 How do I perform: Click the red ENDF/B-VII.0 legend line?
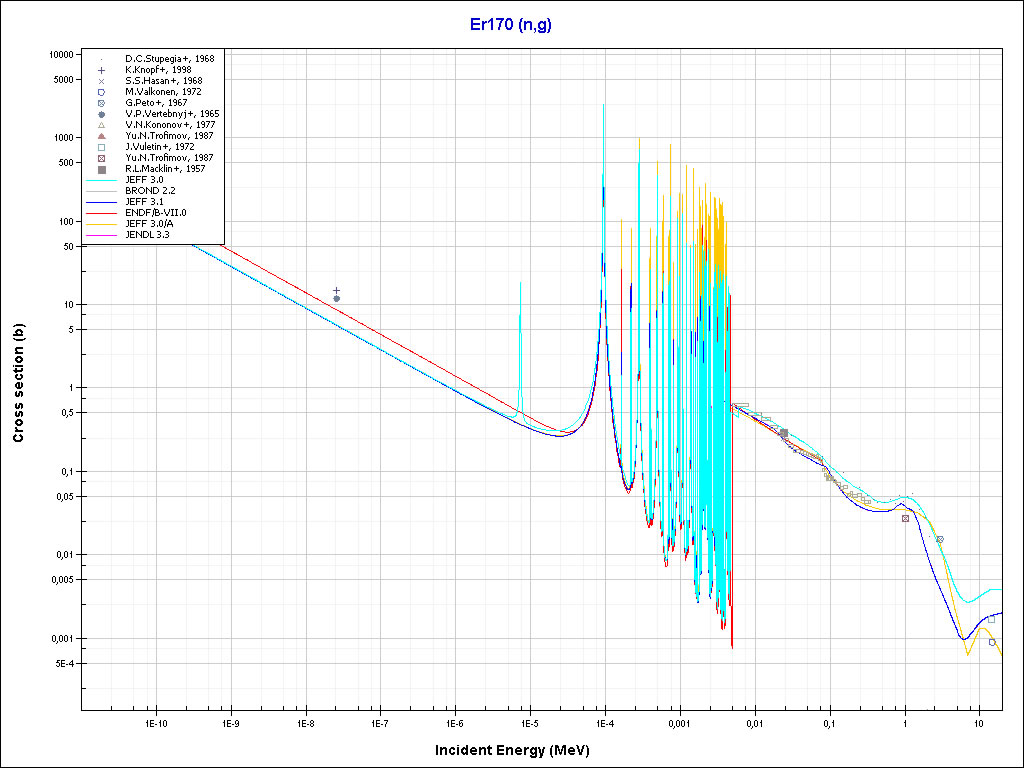pyautogui.click(x=102, y=212)
